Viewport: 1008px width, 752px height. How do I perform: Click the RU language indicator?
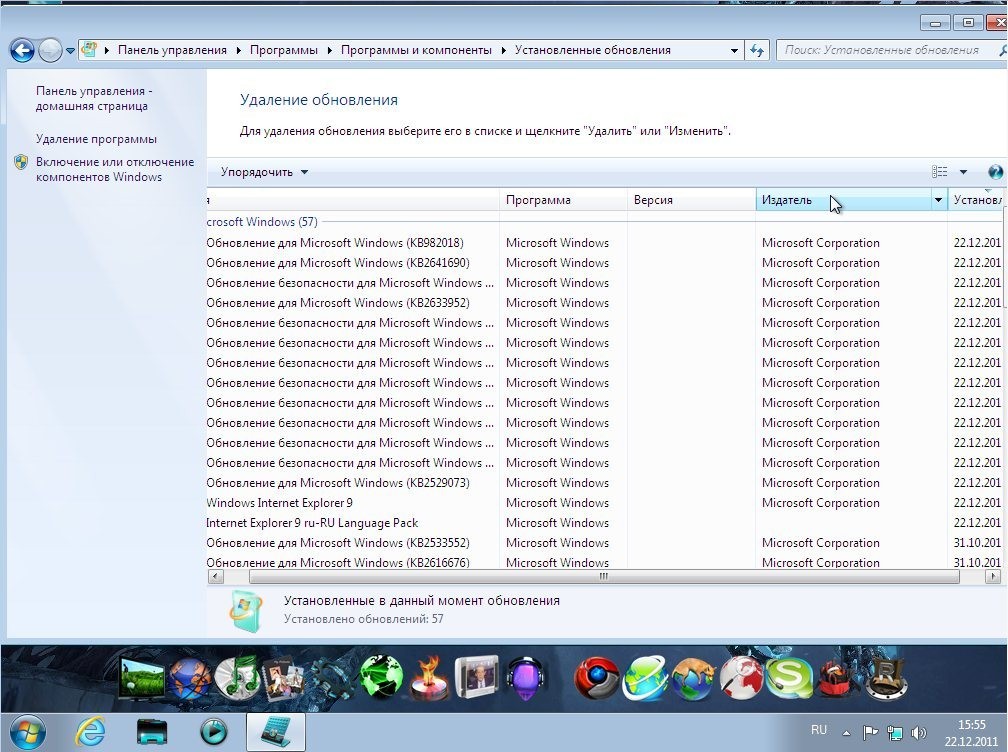819,730
